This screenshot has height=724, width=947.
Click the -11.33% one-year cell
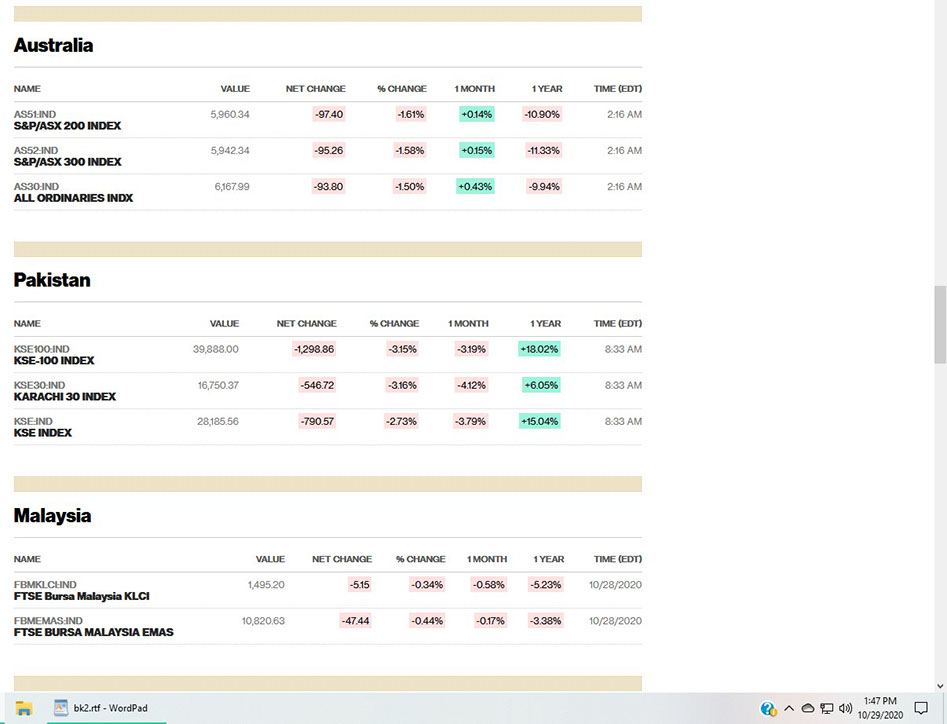point(544,150)
